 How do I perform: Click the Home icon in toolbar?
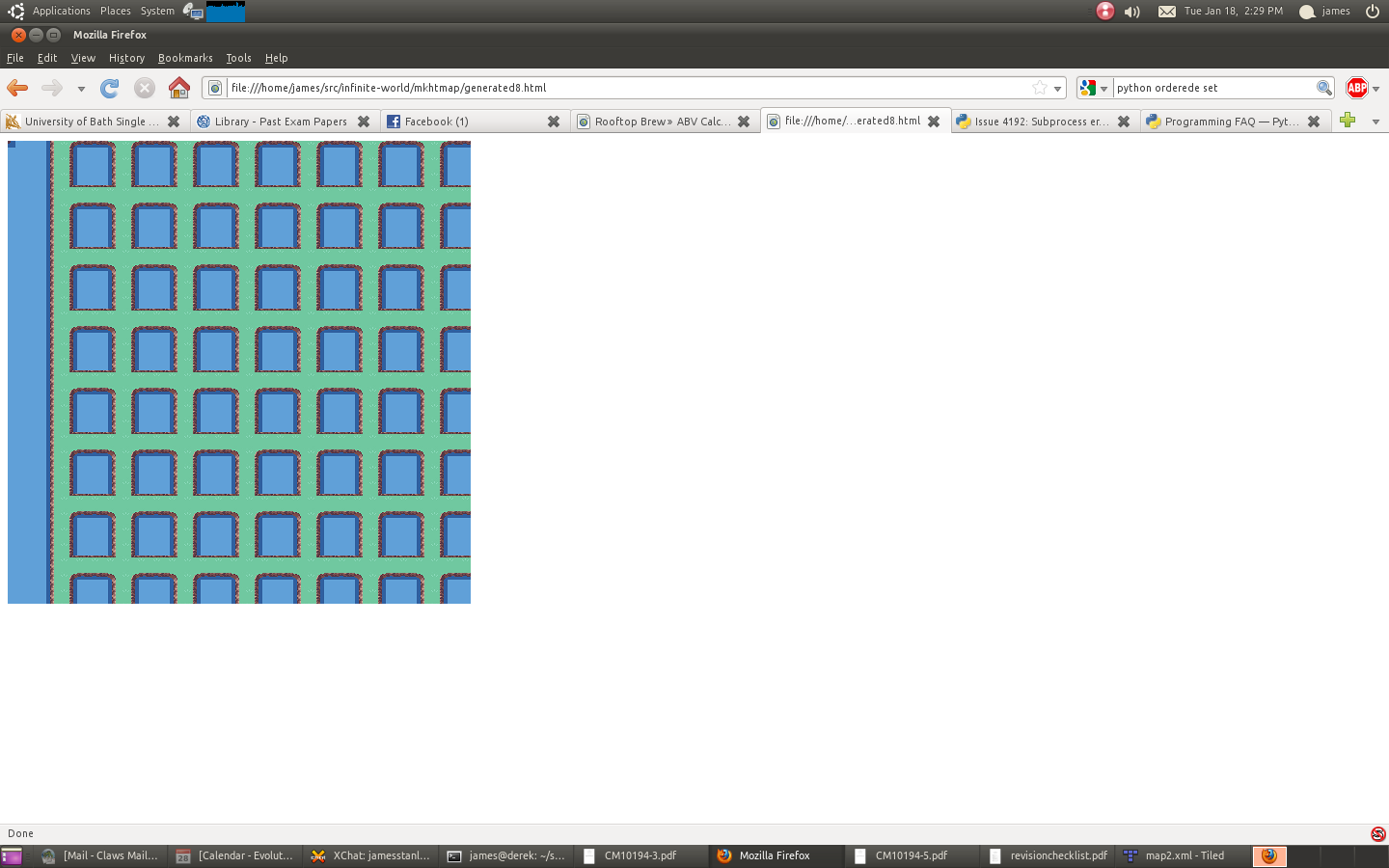[x=179, y=88]
